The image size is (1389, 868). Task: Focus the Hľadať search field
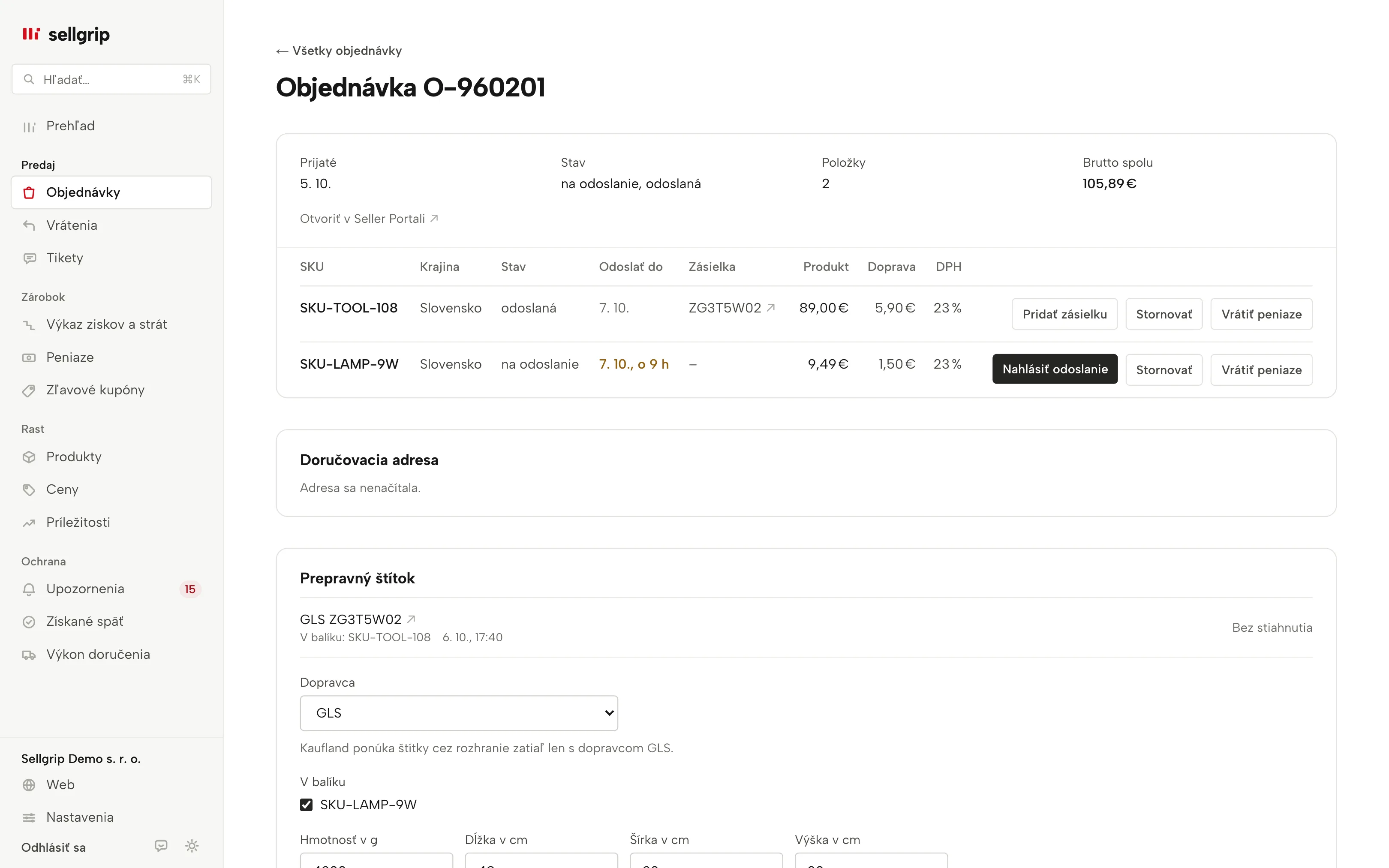pos(111,79)
